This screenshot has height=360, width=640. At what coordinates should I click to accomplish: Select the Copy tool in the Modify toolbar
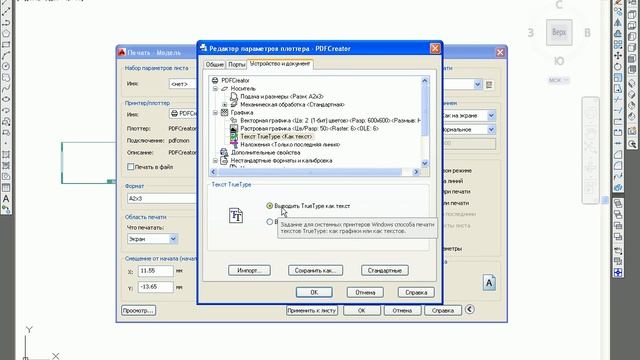pos(618,12)
